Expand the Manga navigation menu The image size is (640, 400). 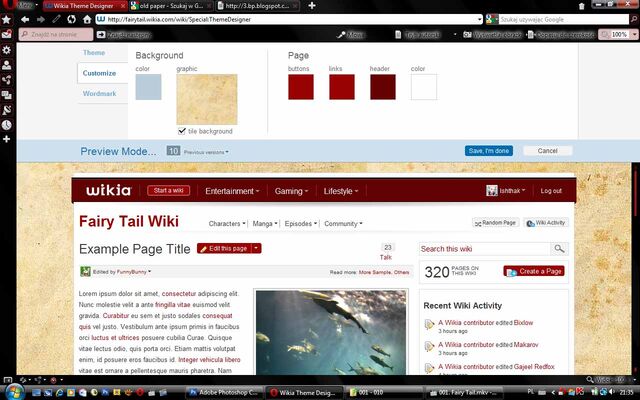[264, 224]
